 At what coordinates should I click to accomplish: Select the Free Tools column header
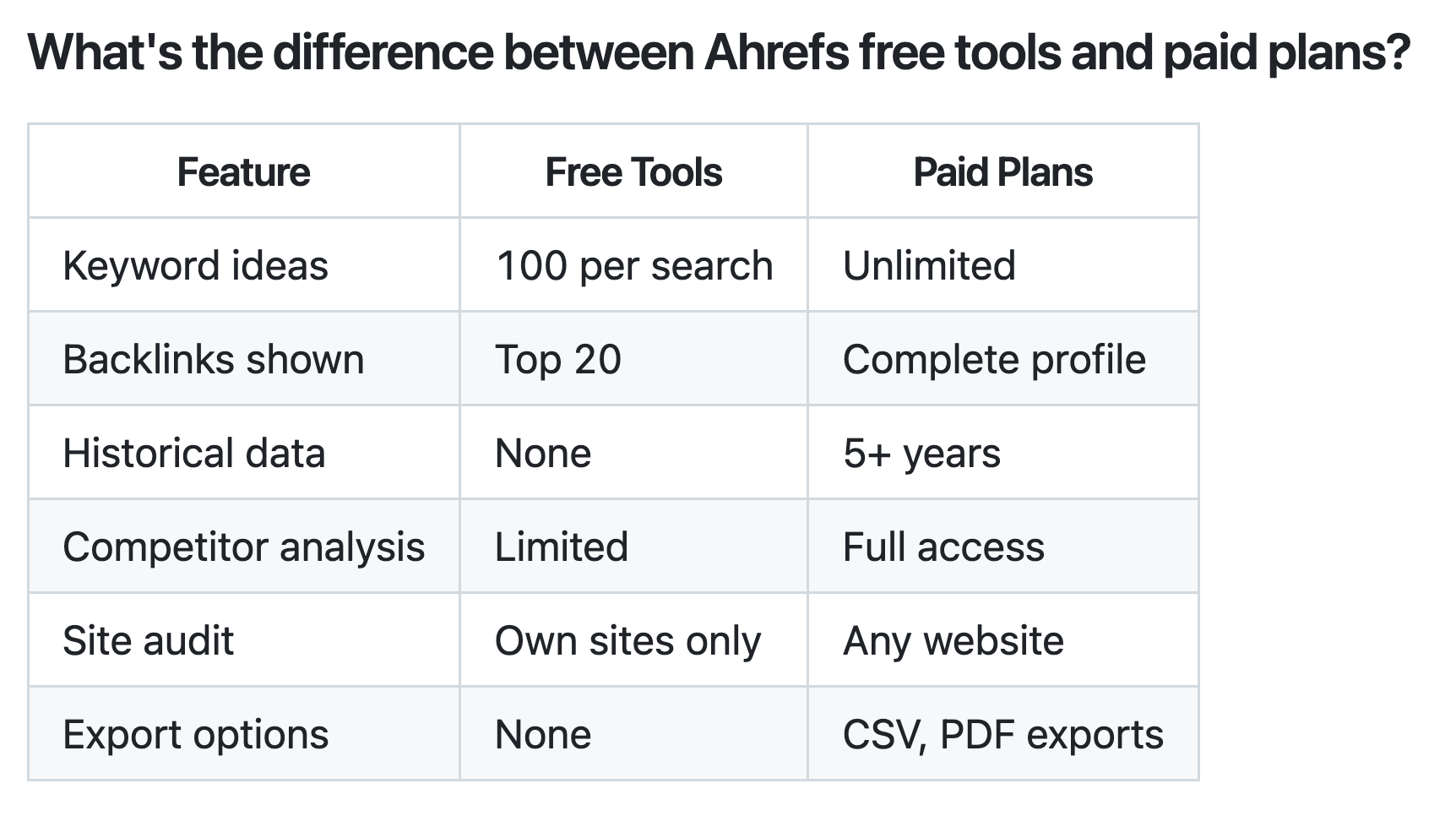click(x=633, y=171)
